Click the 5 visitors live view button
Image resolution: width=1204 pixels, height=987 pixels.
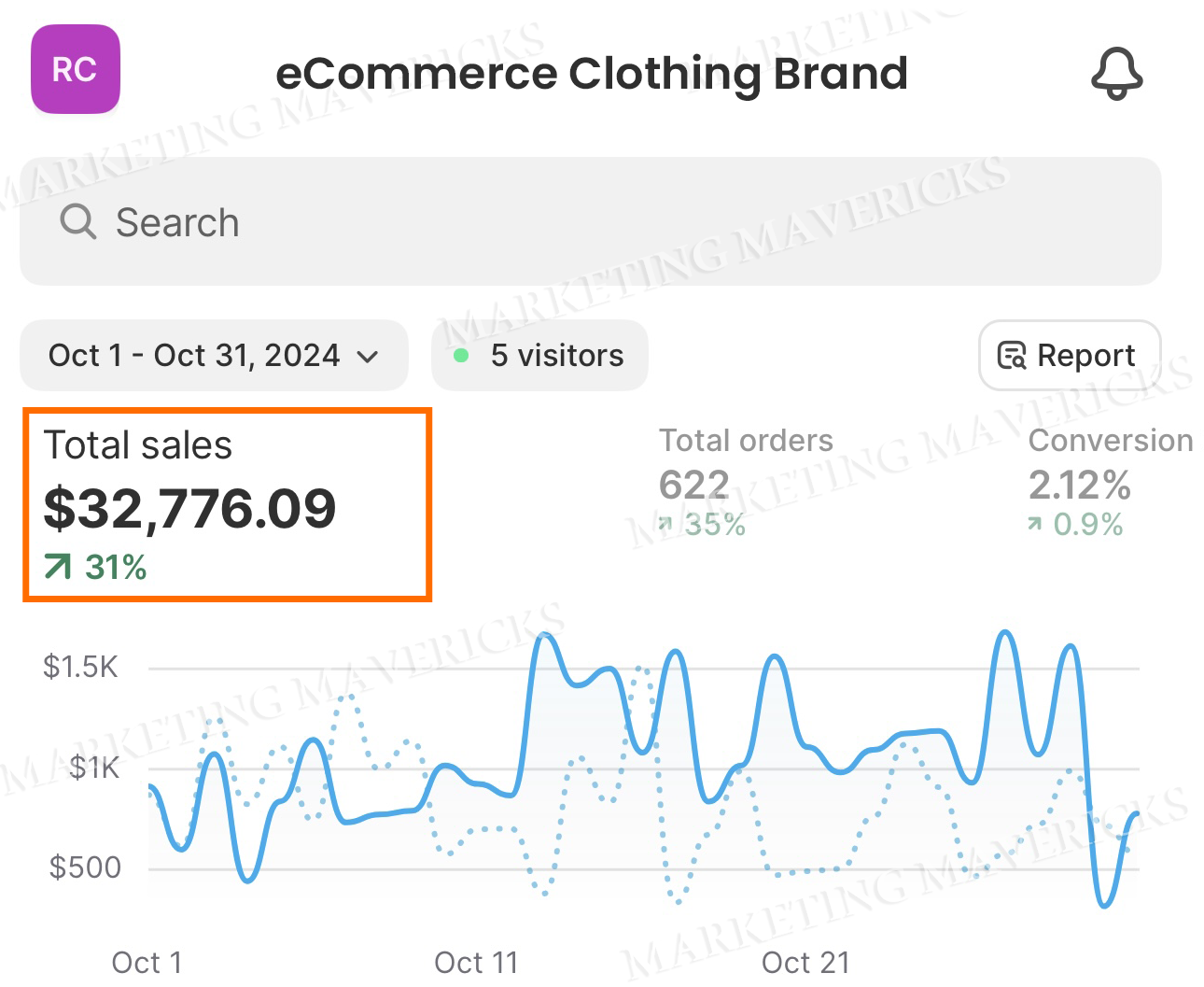click(539, 356)
